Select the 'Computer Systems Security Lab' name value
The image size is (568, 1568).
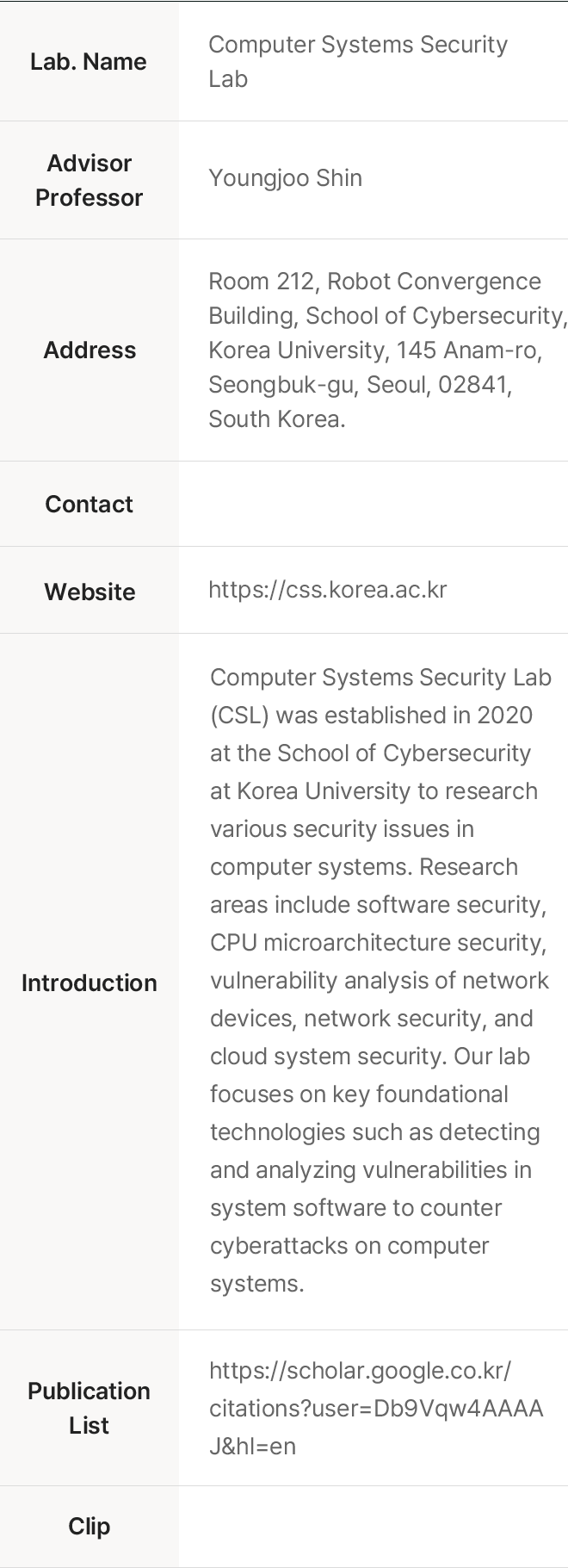pyautogui.click(x=358, y=61)
